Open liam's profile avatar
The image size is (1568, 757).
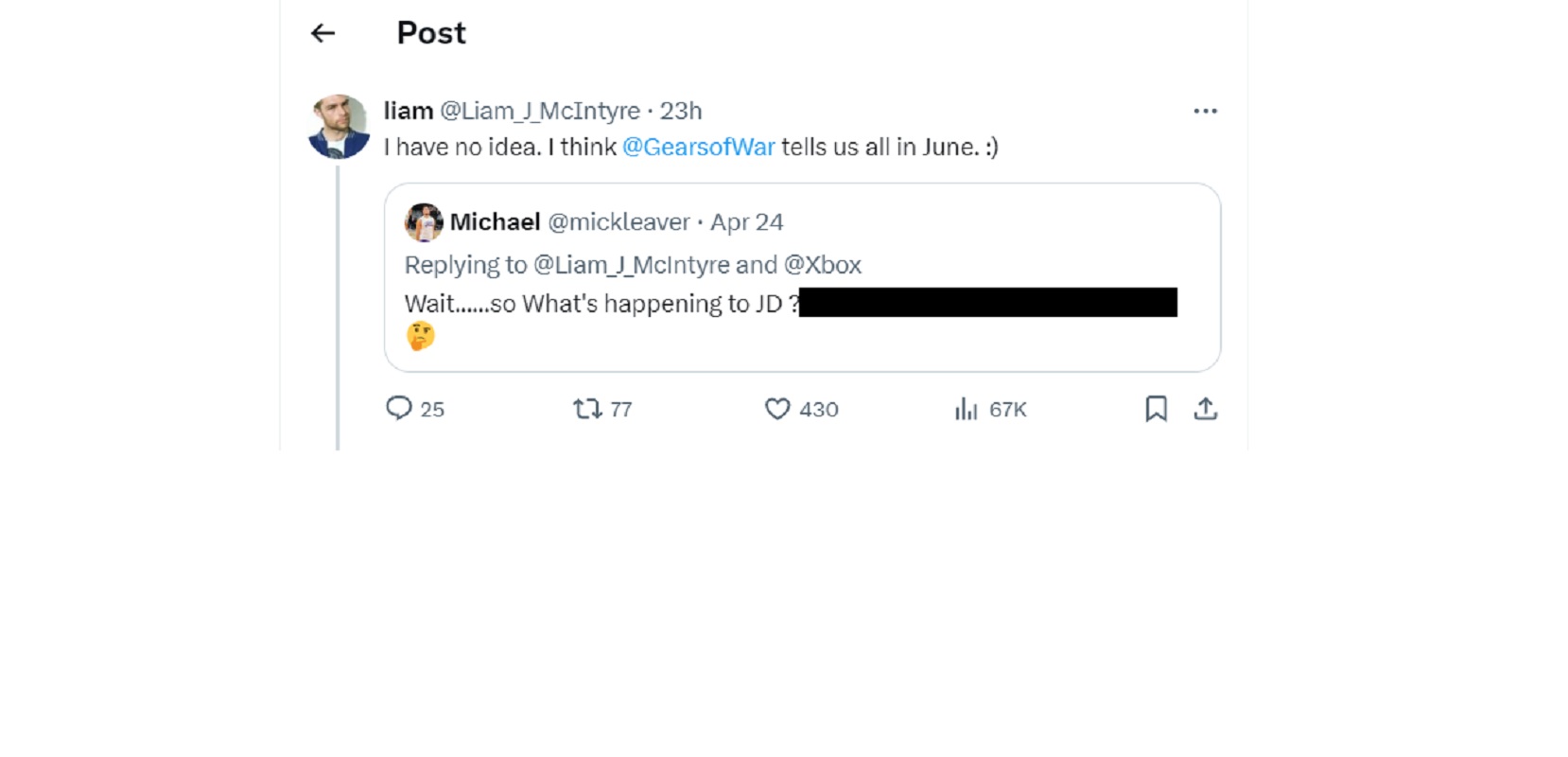pyautogui.click(x=339, y=126)
